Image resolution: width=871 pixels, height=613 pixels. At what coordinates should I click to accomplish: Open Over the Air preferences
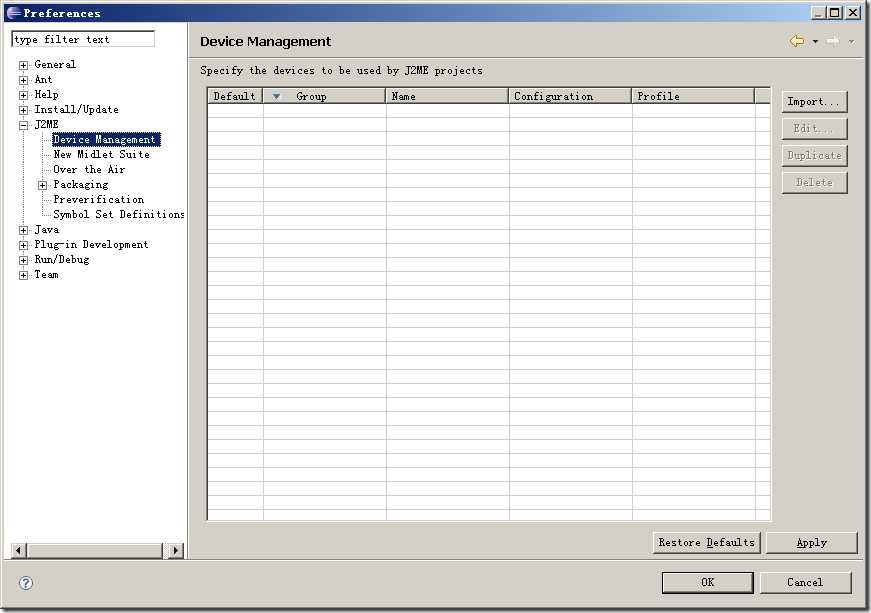[89, 169]
